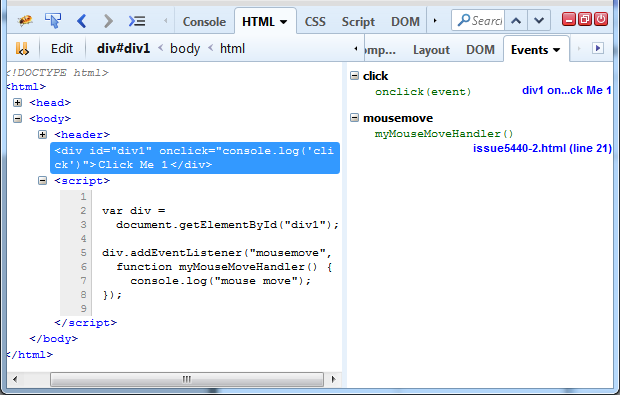Open the issue5440-2.html (line 21) link
This screenshot has width=620, height=395.
[x=542, y=148]
